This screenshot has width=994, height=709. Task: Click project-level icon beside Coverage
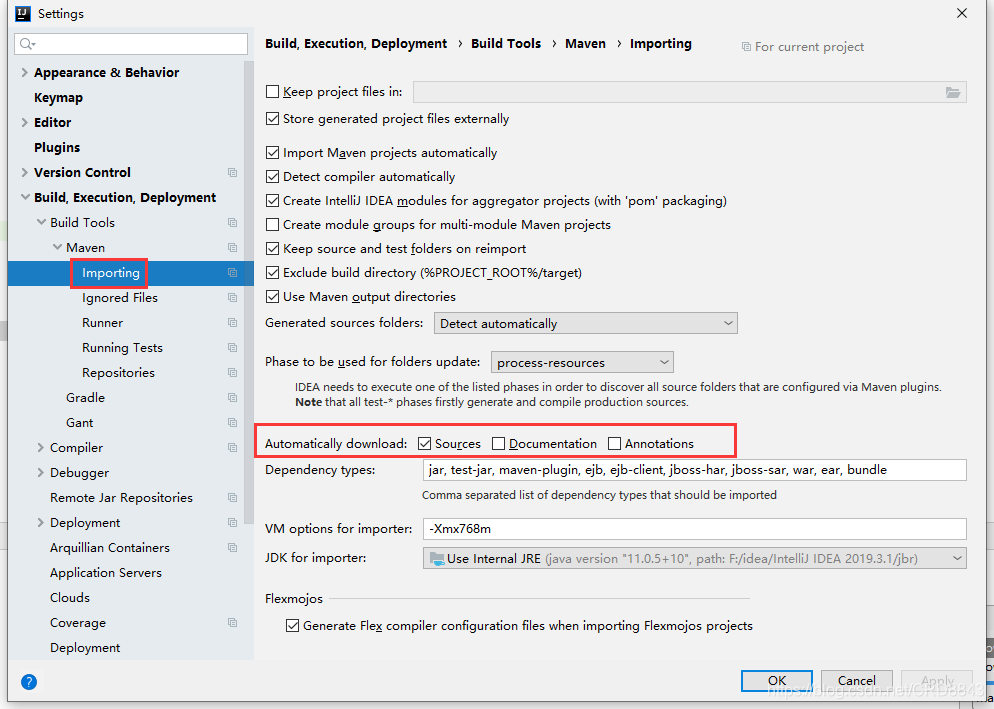[233, 623]
